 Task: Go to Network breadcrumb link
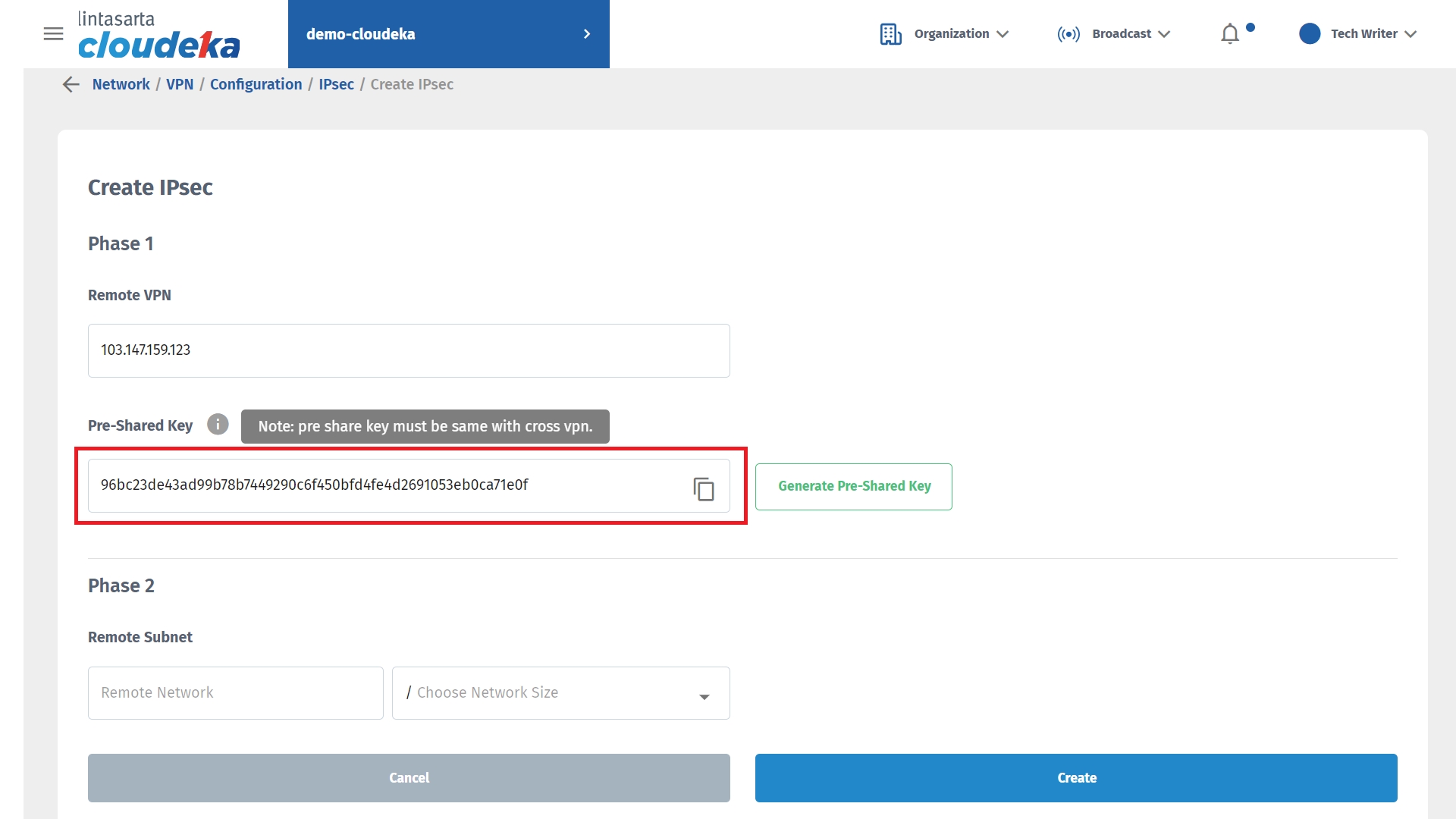pos(121,84)
